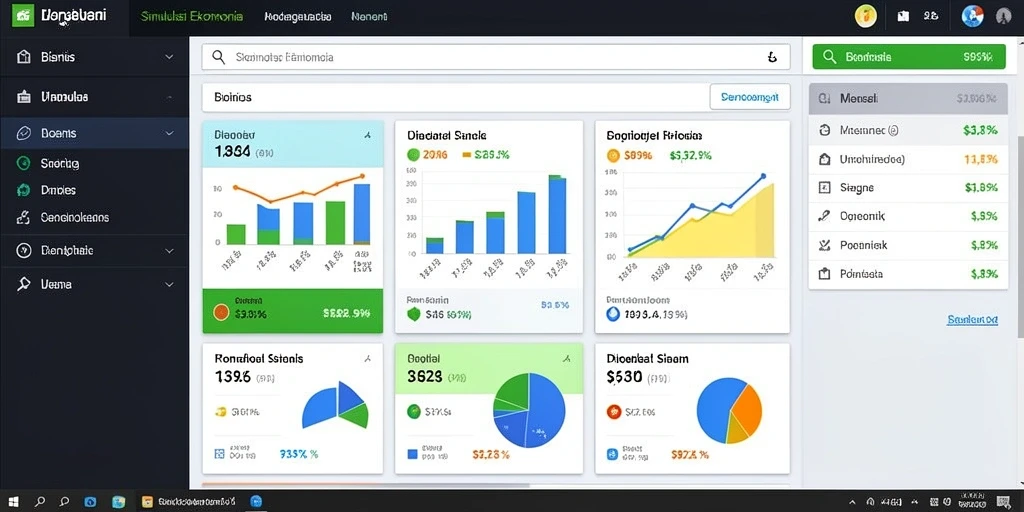Toggle the Uanoulos sidebar section caret
Image resolution: width=1024 pixels, height=512 pixels.
(169, 97)
